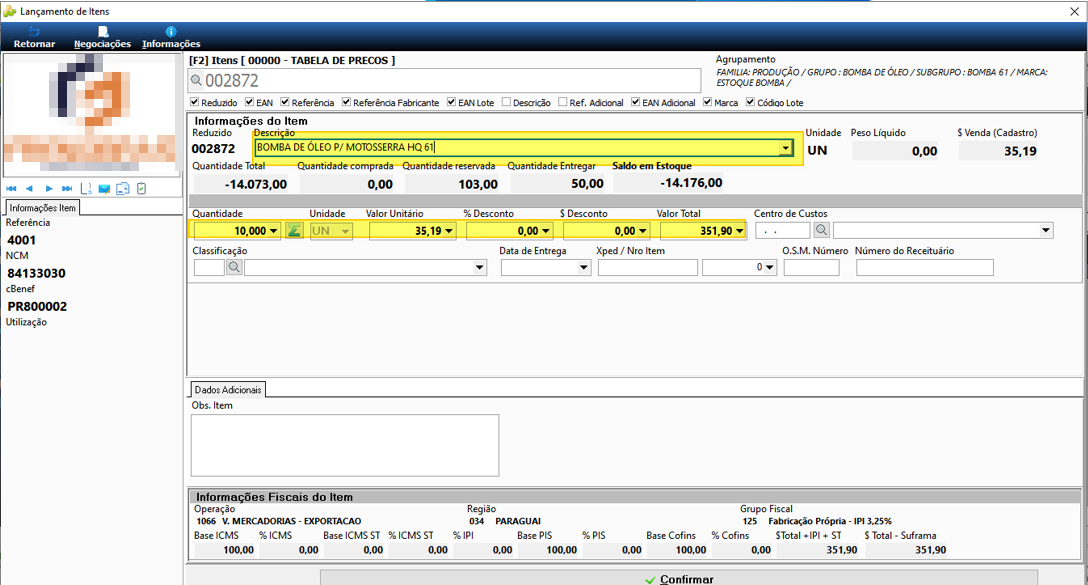Image resolution: width=1088 pixels, height=585 pixels.
Task: Click Centro de Custos search magnifier
Action: 822,230
